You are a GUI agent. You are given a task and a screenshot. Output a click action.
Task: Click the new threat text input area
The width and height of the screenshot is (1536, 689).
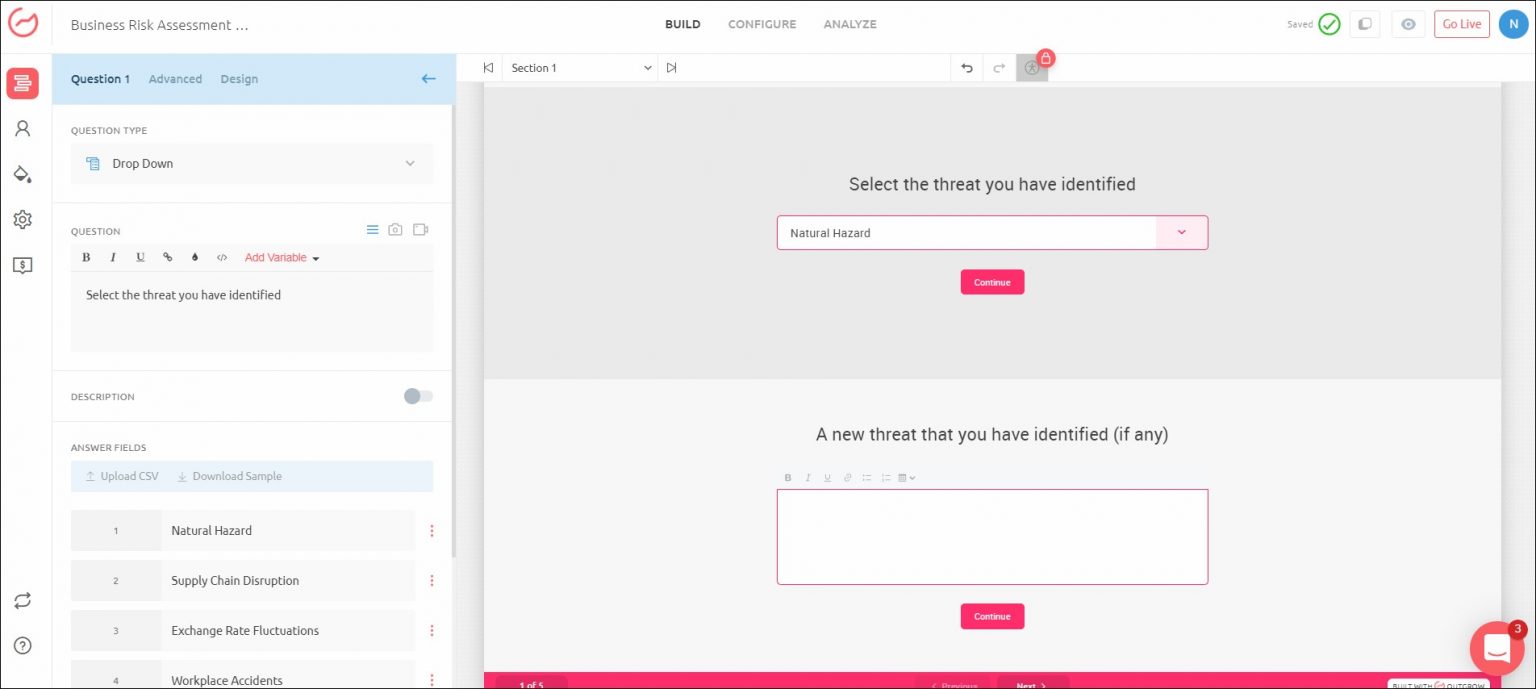(991, 536)
